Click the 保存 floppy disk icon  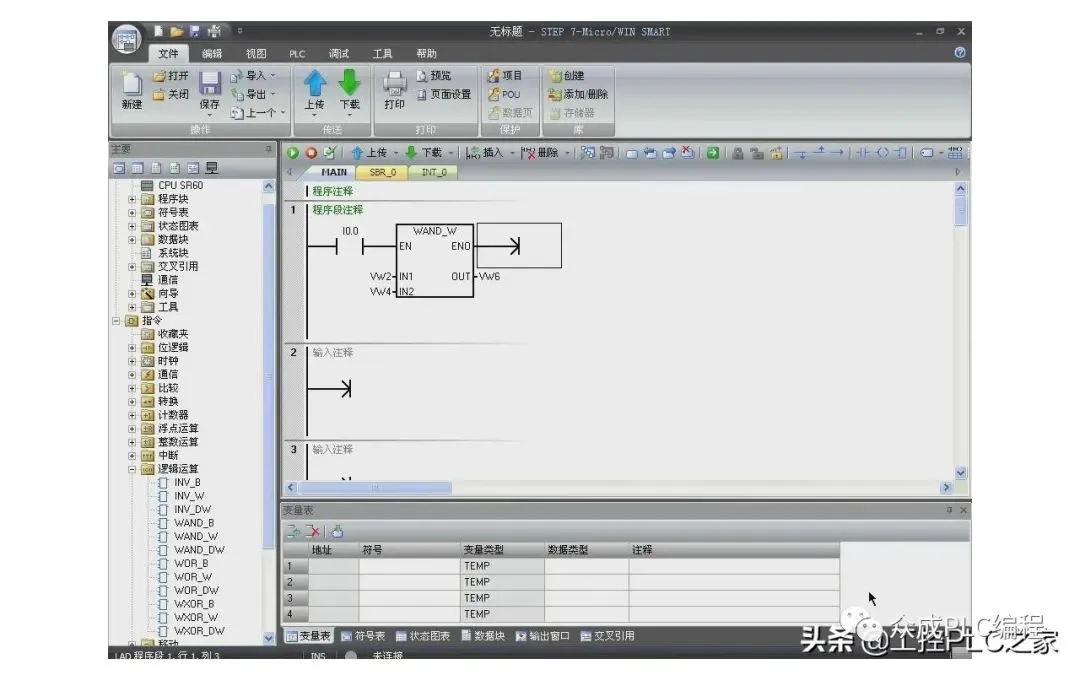[x=209, y=83]
